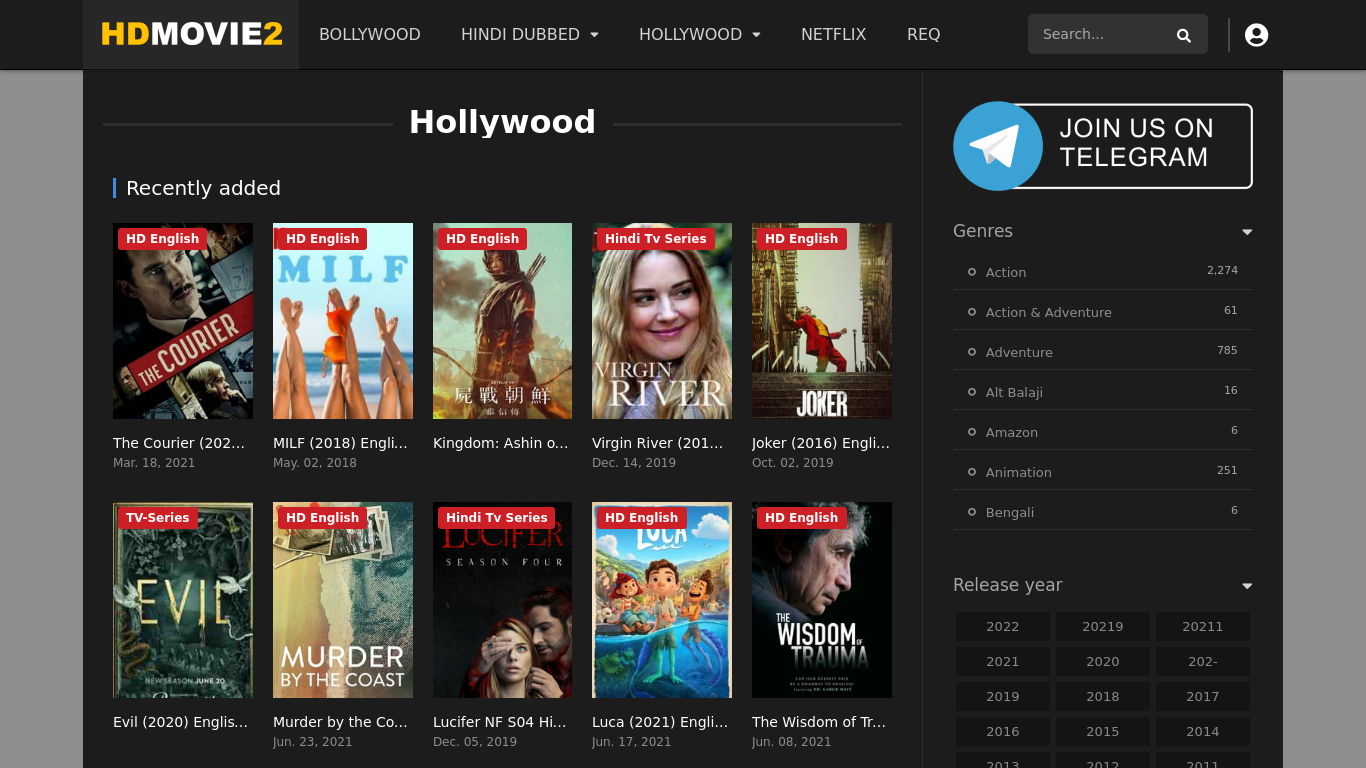
Task: Open the REQ menu item
Action: click(924, 34)
